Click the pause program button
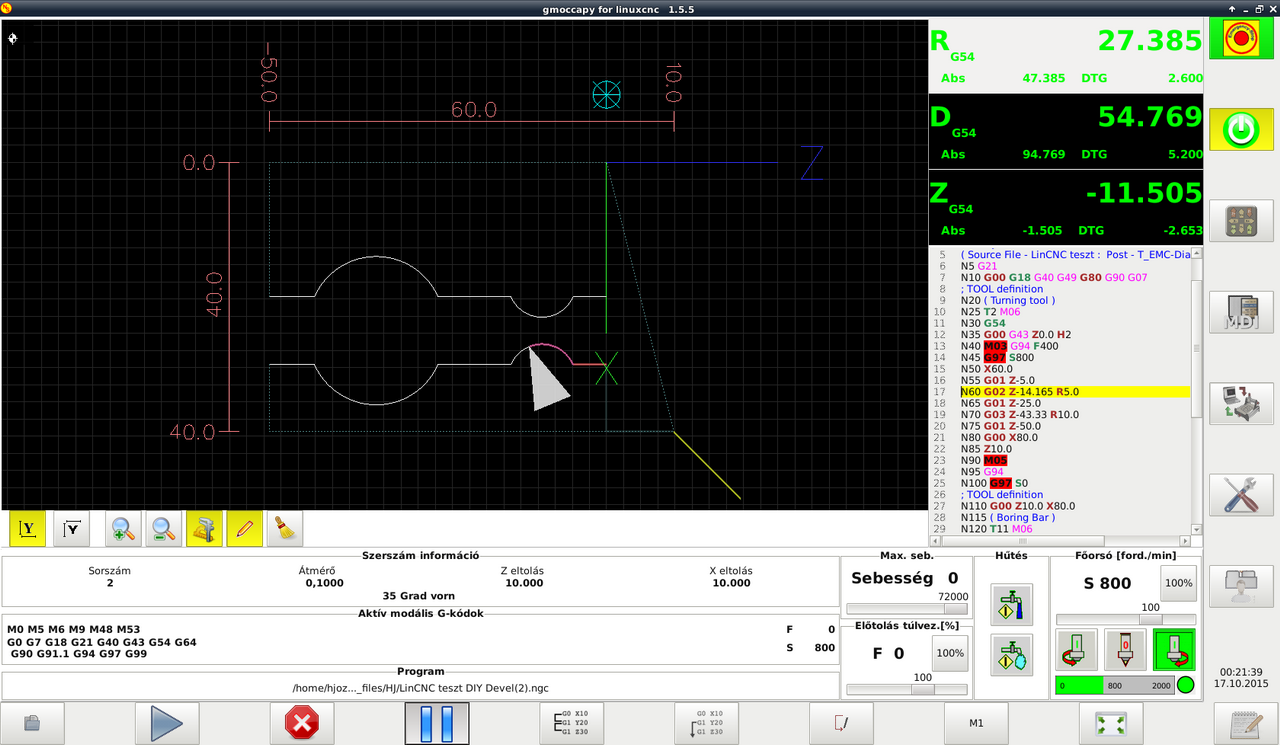 click(x=436, y=722)
